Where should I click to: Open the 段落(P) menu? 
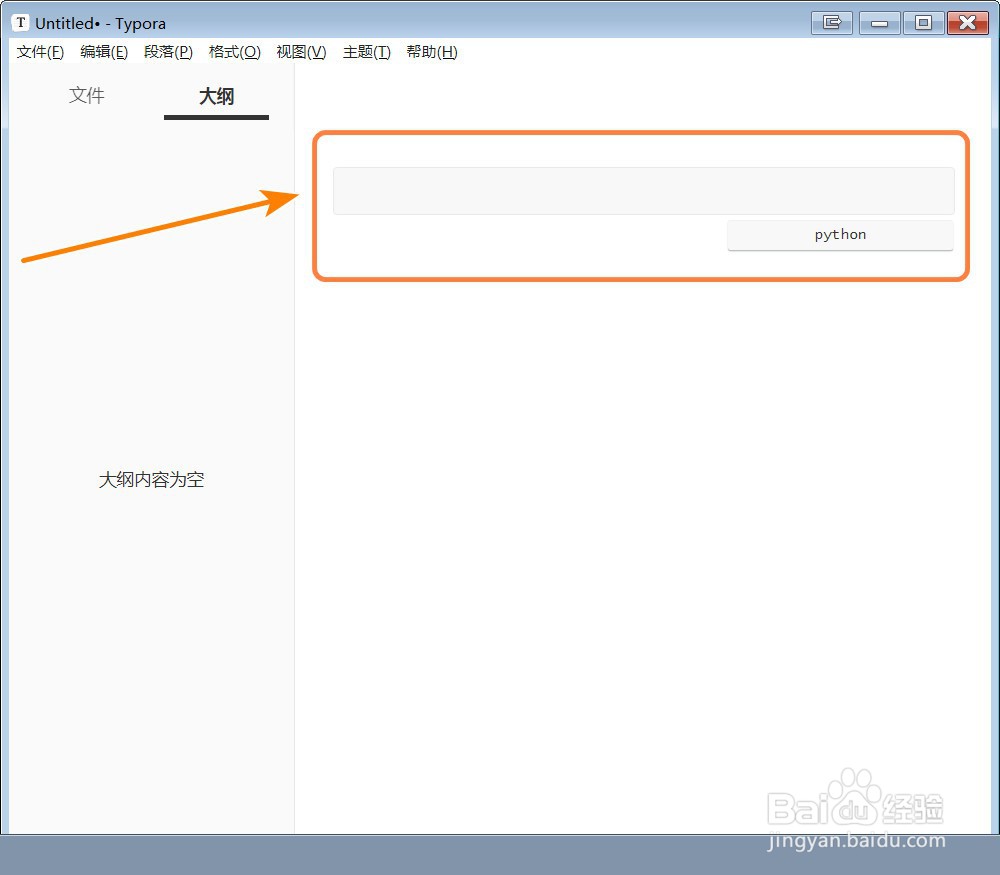(x=168, y=52)
